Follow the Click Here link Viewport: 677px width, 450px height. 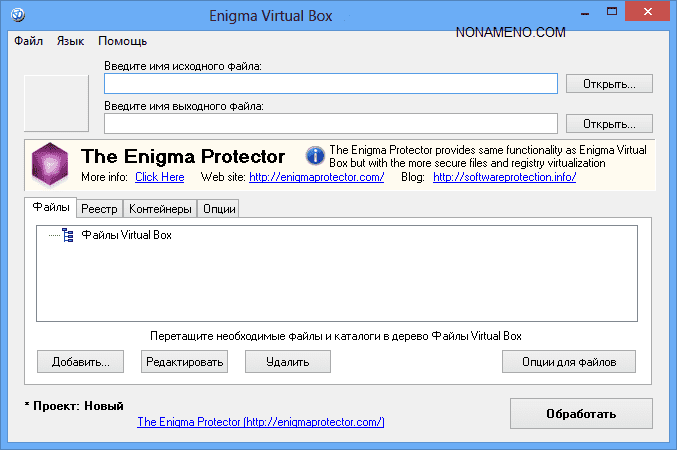160,177
